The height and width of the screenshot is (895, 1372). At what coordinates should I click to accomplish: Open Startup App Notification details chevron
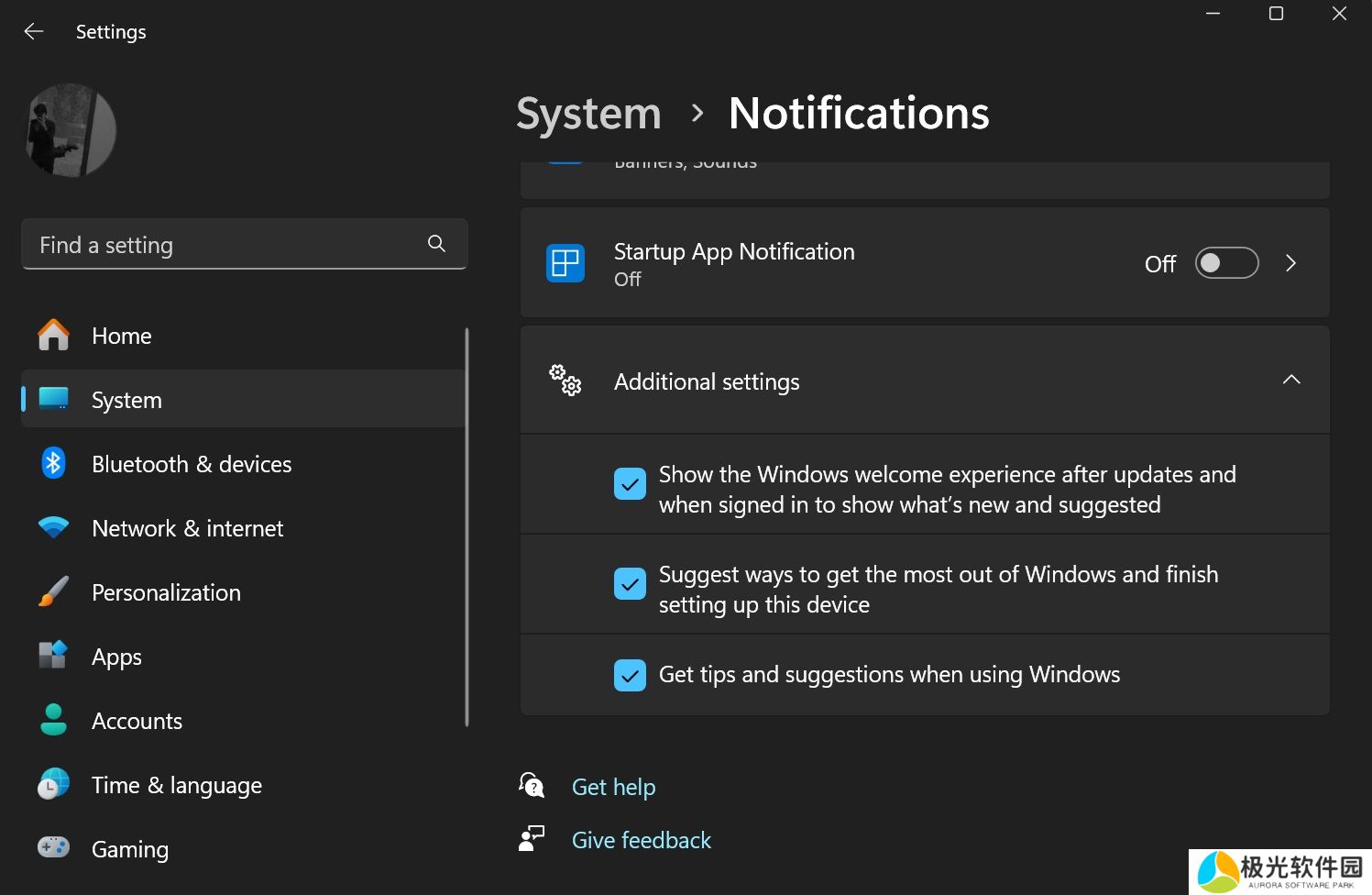pyautogui.click(x=1290, y=263)
